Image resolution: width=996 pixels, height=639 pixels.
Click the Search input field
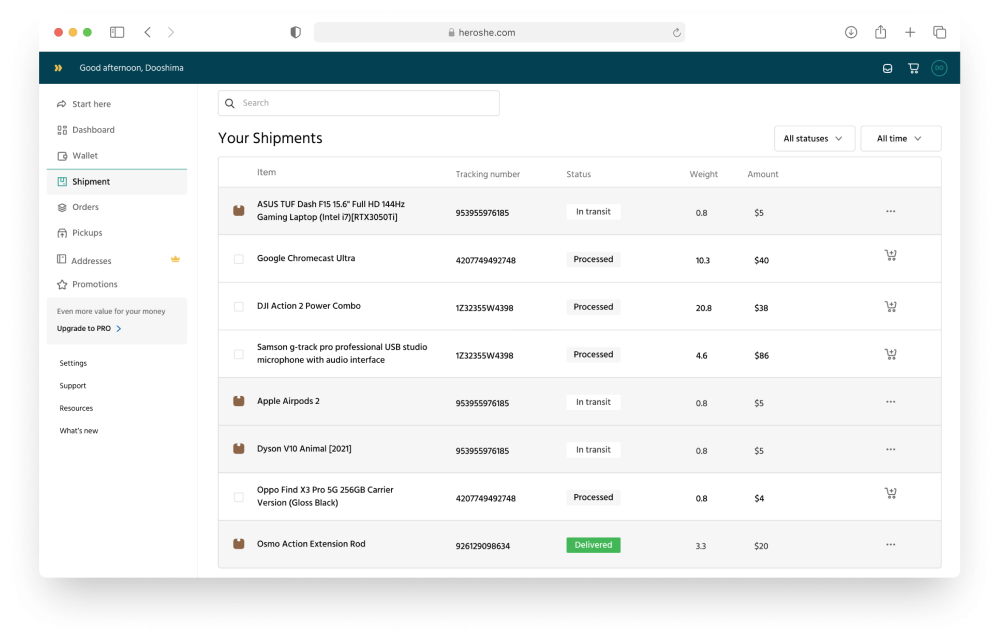click(359, 103)
